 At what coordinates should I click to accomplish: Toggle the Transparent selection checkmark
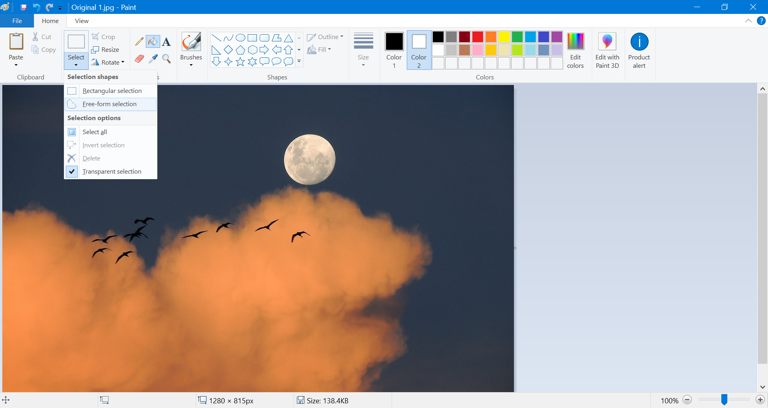pos(72,171)
